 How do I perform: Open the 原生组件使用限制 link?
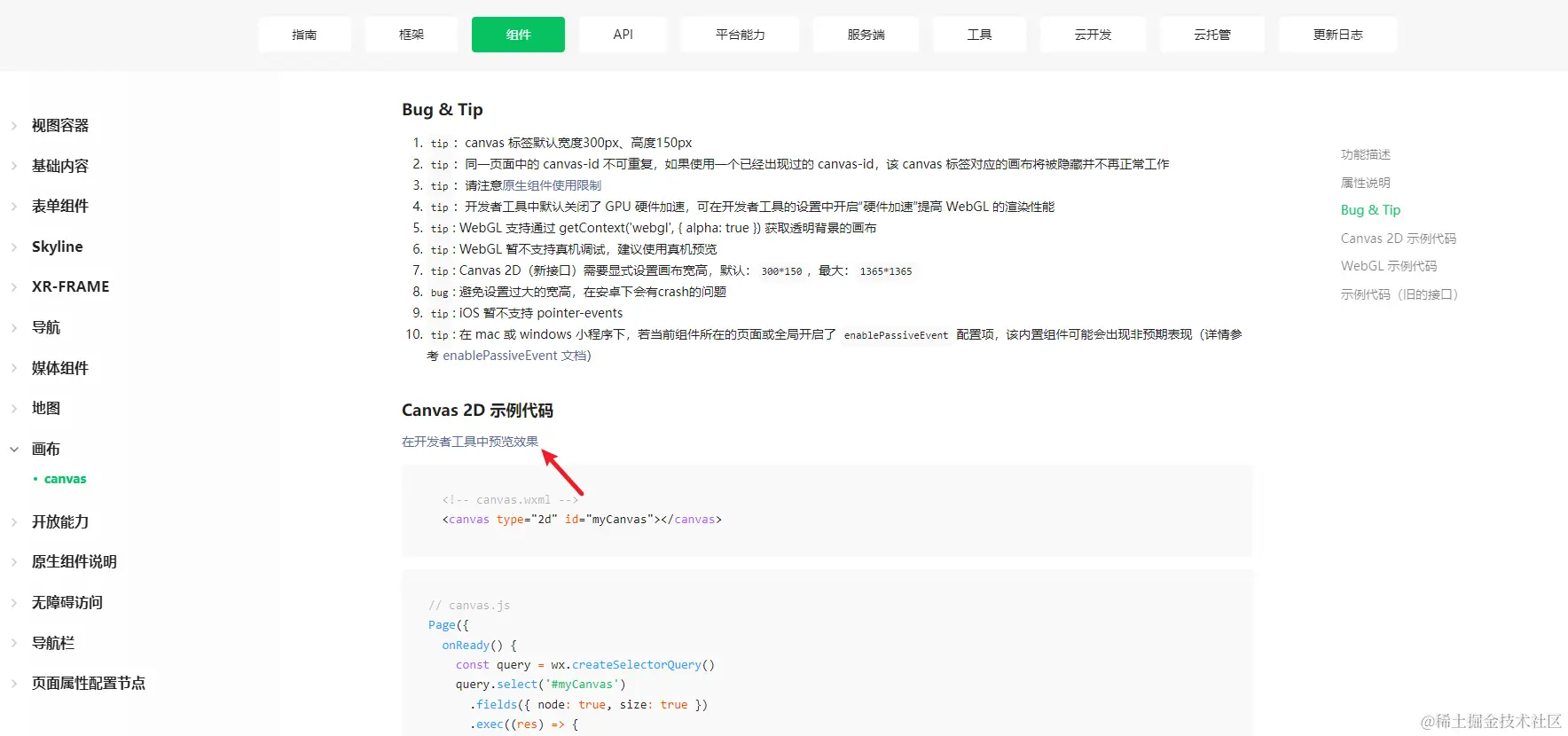(x=552, y=185)
